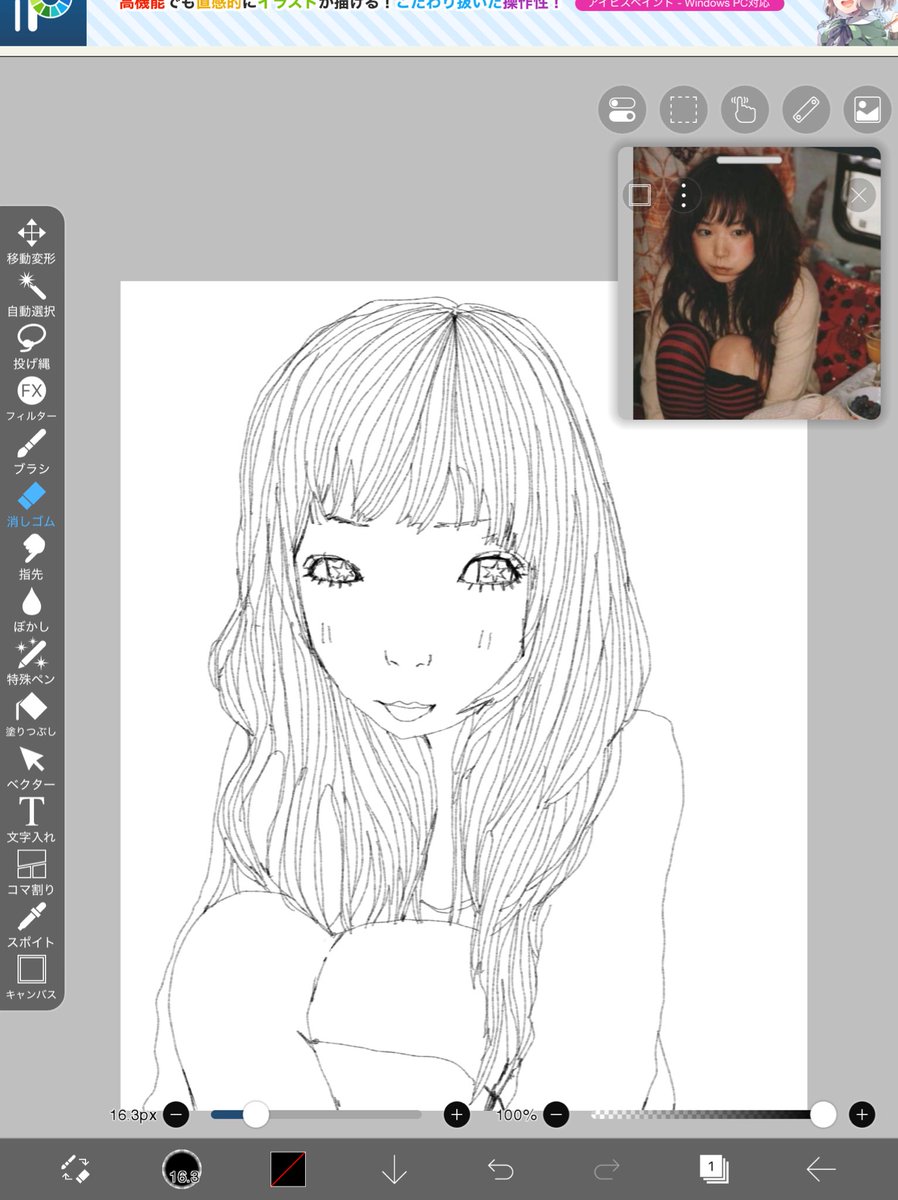Open the ibisPaint banner advertisement
898x1200 pixels.
(449, 22)
